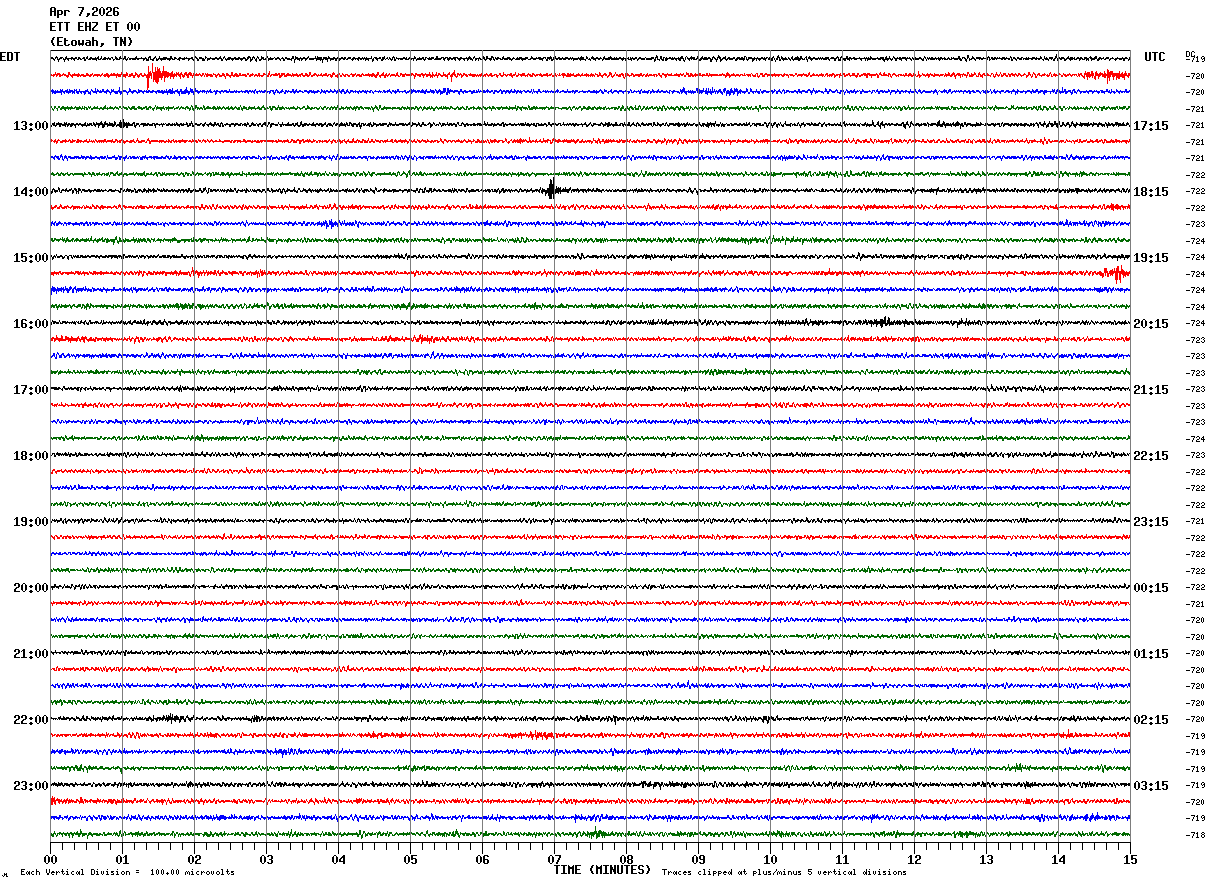Click minute '10' on the time axis
1210x886 pixels.
tap(770, 859)
